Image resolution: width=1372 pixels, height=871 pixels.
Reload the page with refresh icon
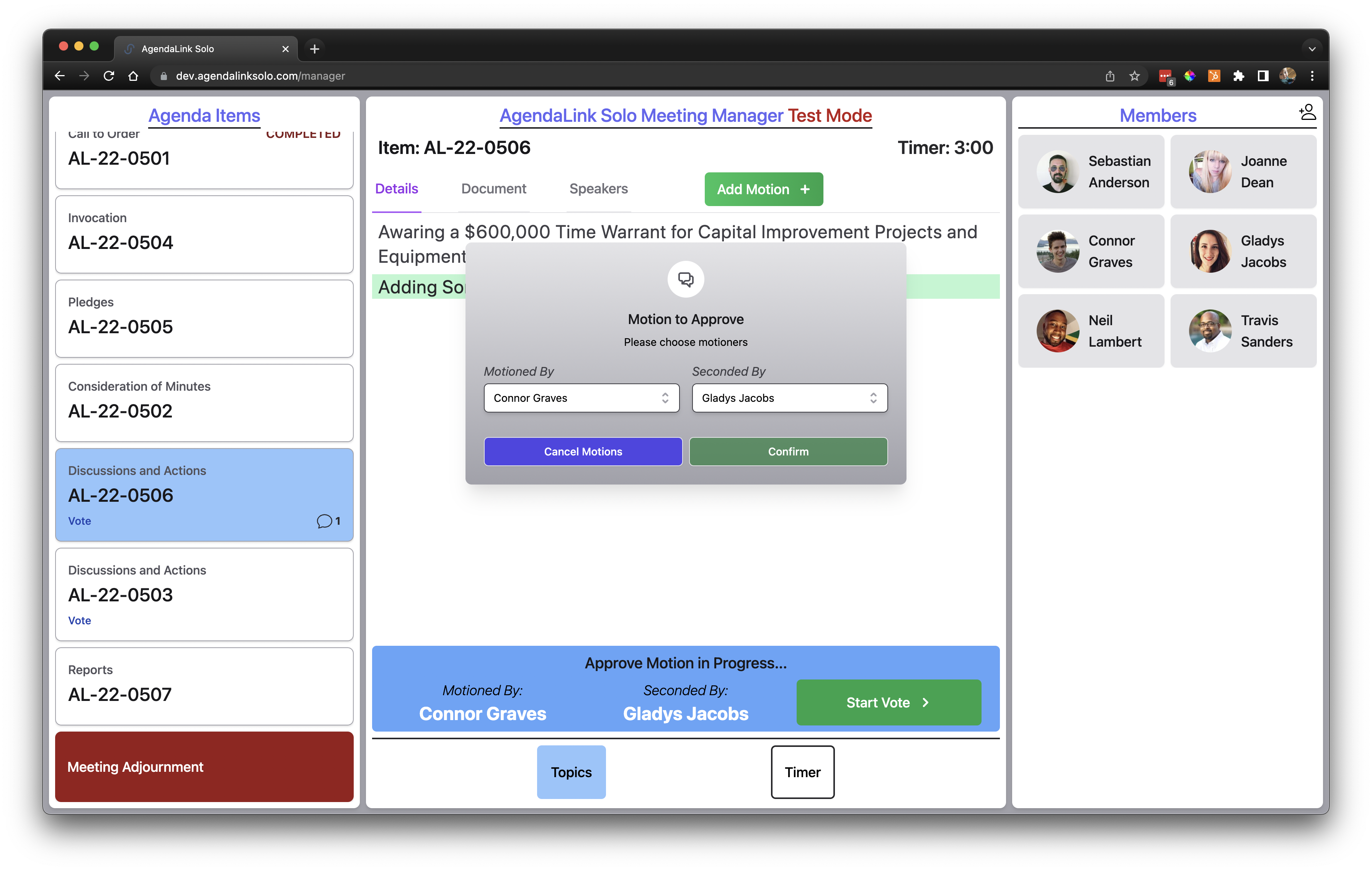(109, 76)
